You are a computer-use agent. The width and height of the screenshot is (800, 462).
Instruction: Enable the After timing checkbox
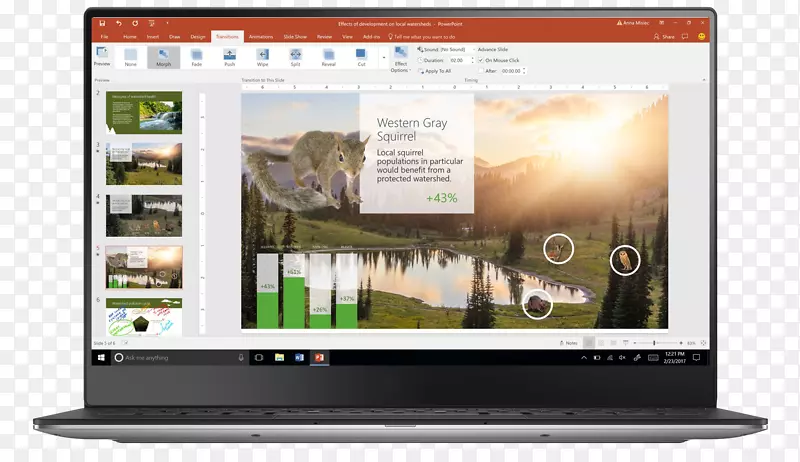pos(481,71)
